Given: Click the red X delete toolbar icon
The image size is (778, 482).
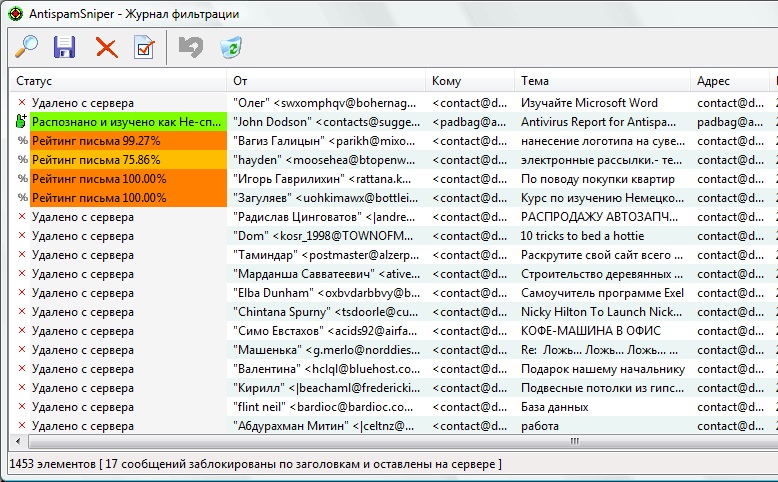Looking at the screenshot, I should [x=107, y=48].
